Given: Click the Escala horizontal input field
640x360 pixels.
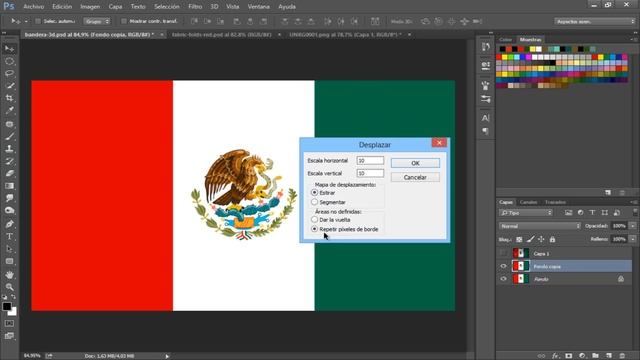Looking at the screenshot, I should click(x=370, y=160).
